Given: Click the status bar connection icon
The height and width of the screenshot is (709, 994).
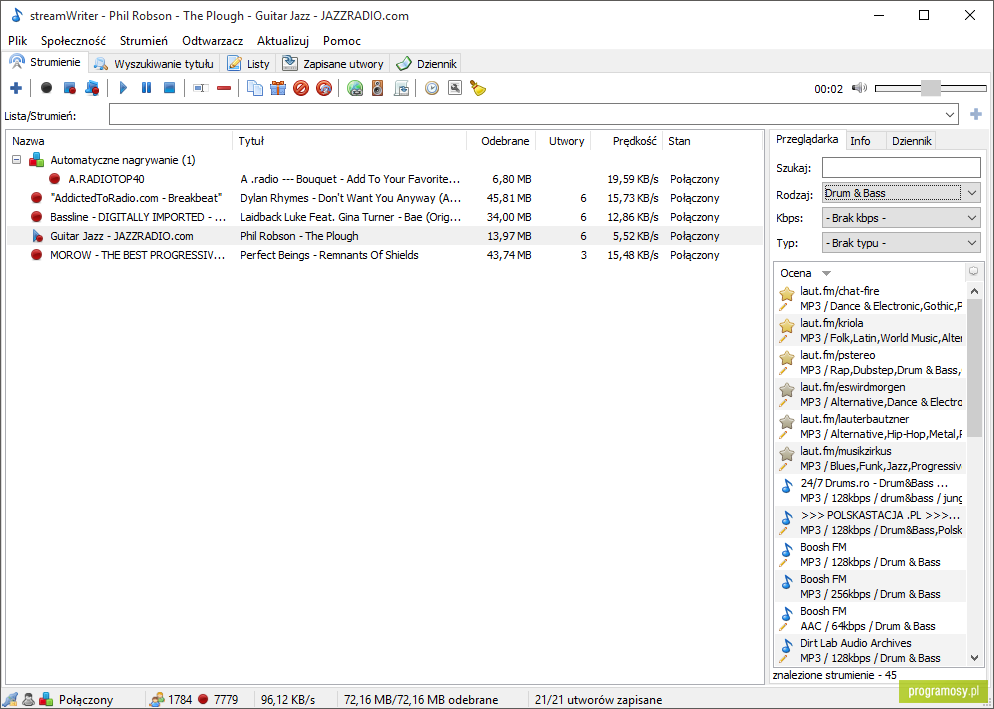Looking at the screenshot, I should (11, 699).
